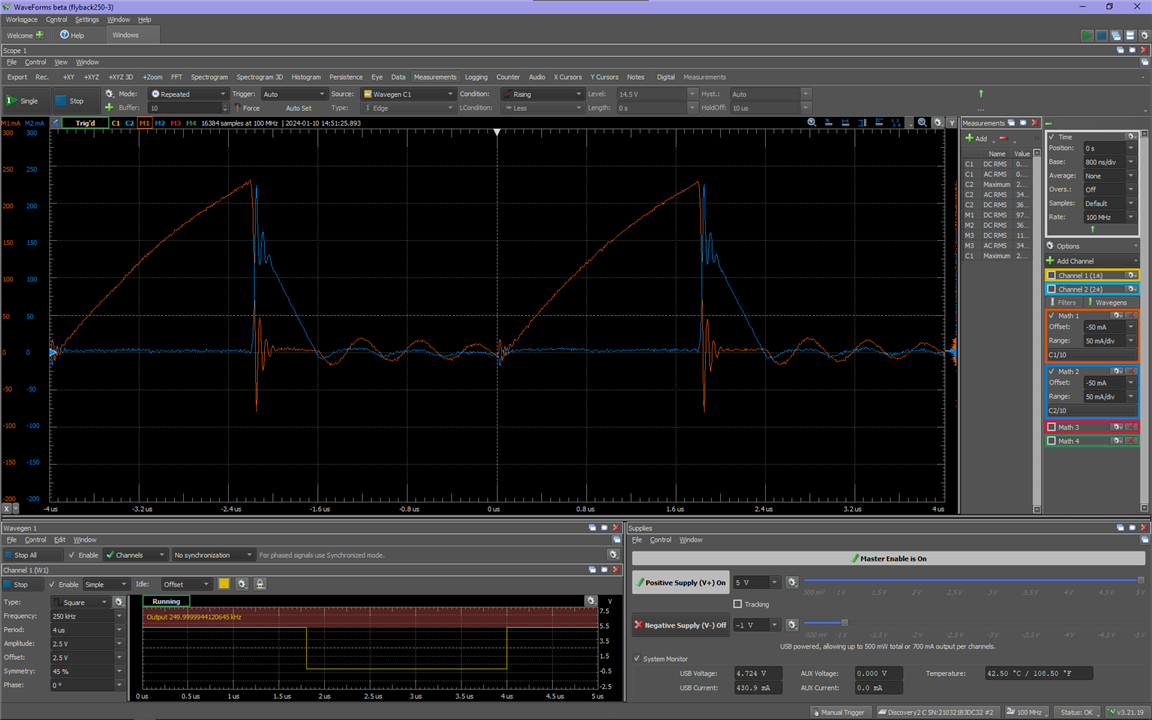Click the negative supply voltage slider handle

(844, 622)
